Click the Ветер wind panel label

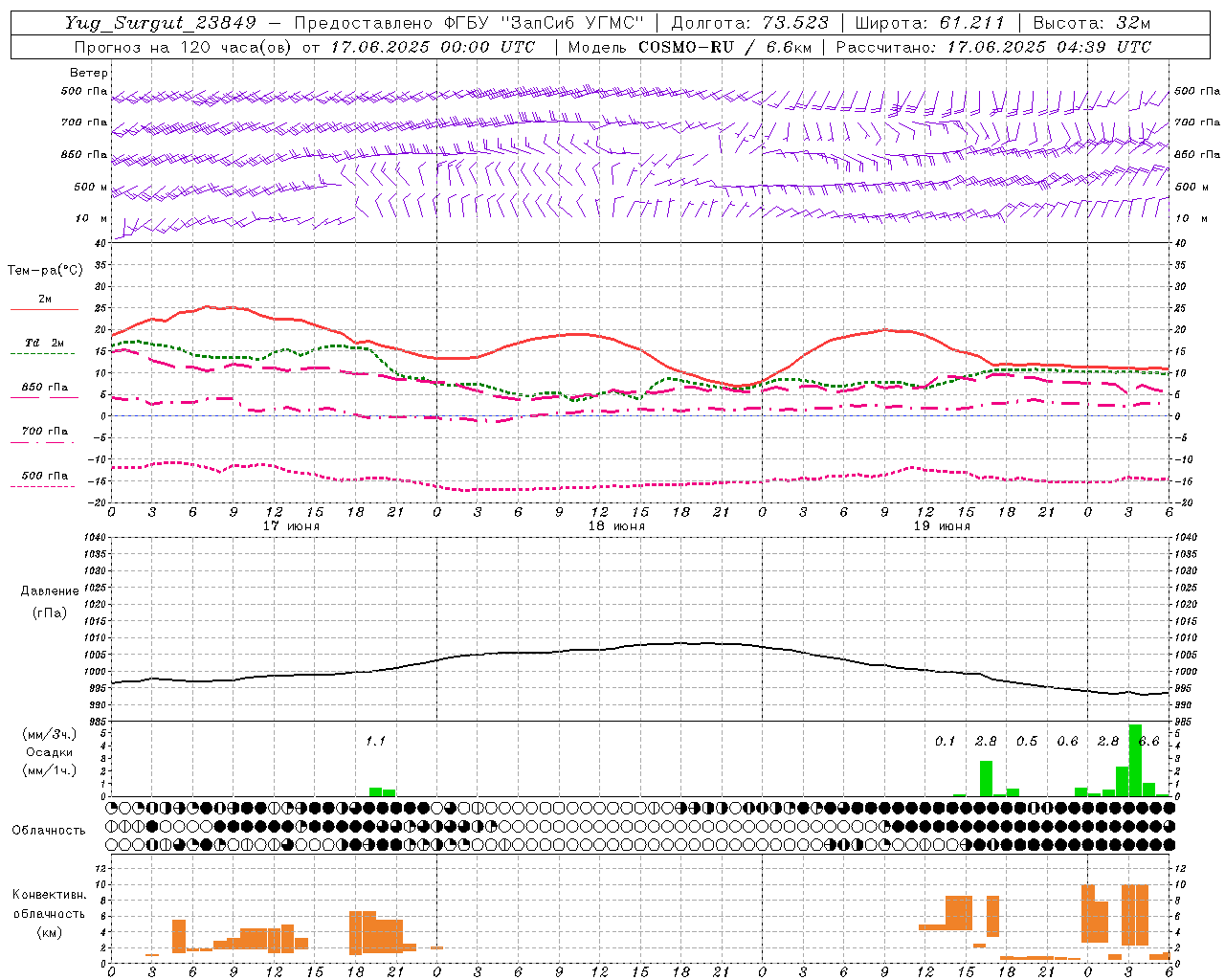click(89, 73)
